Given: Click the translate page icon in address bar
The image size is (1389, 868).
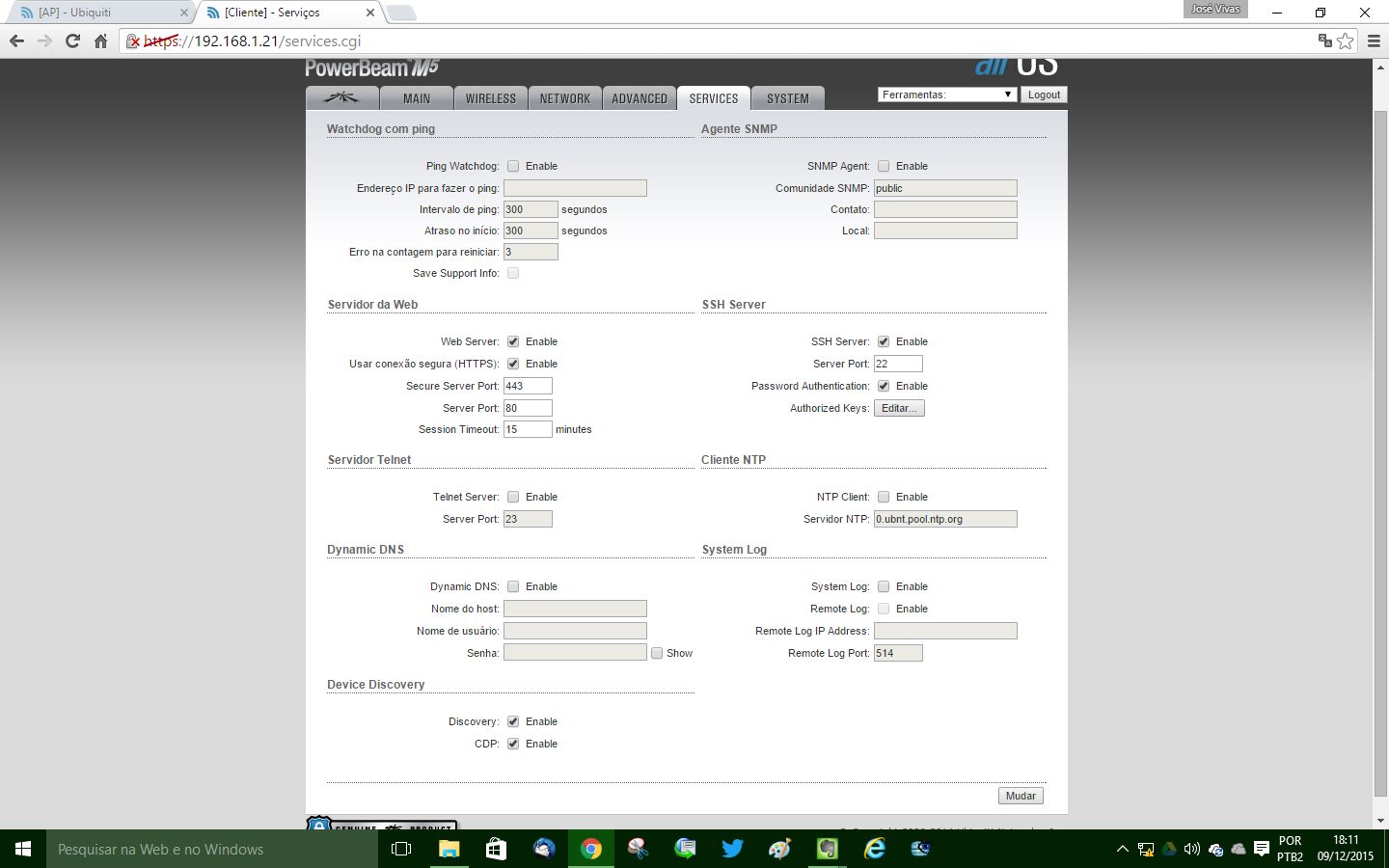Looking at the screenshot, I should click(1325, 41).
